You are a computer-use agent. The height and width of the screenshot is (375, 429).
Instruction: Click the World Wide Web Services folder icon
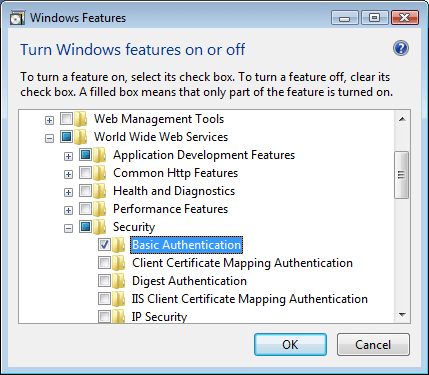point(81,137)
